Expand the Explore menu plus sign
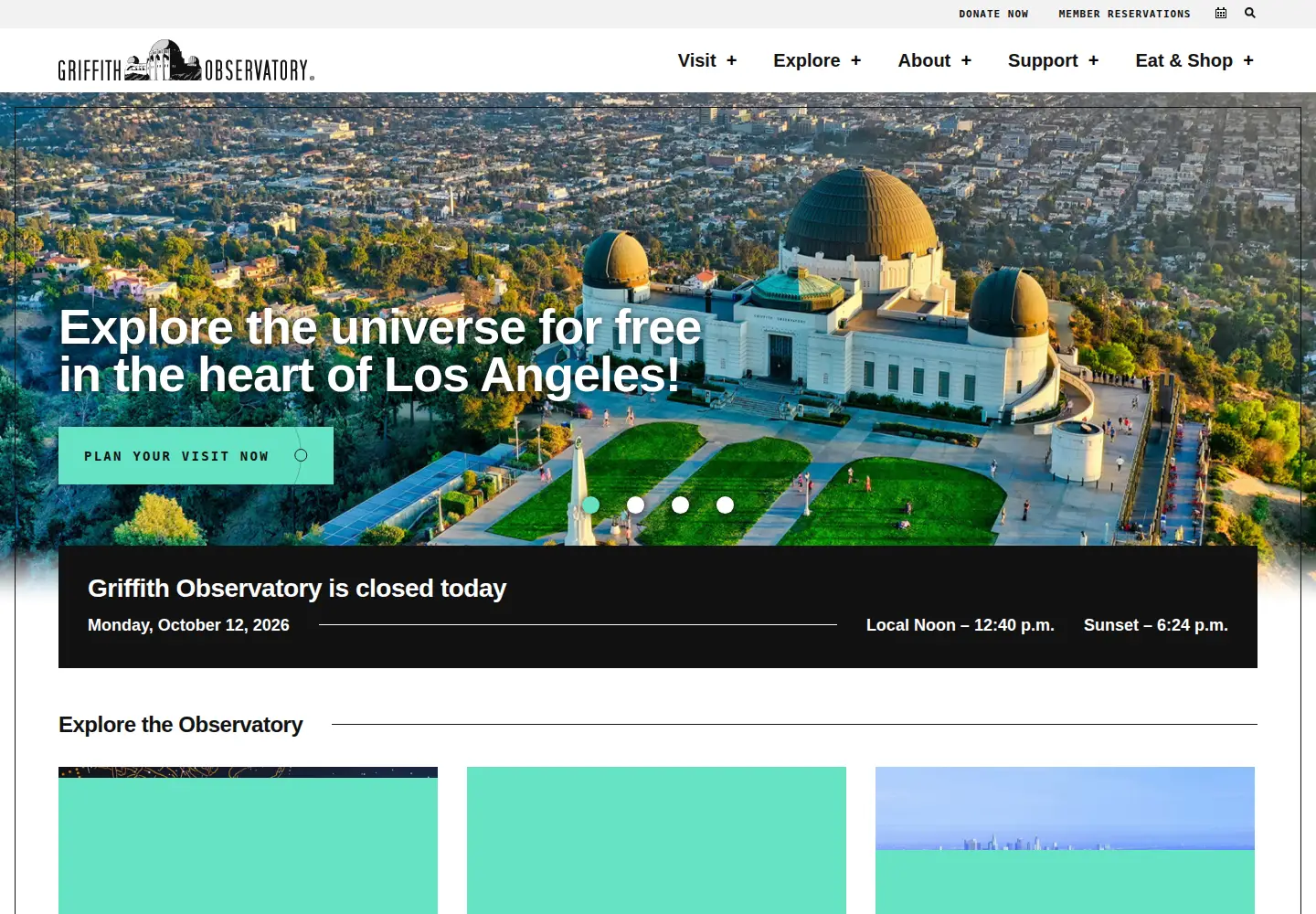The image size is (1316, 914). pyautogui.click(x=855, y=60)
